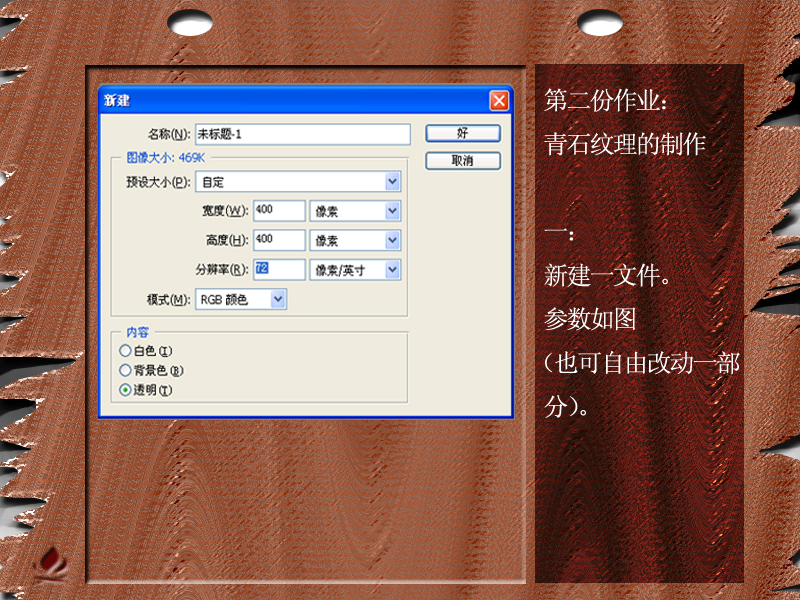The image size is (800, 600).
Task: Open the 预设大小 preset size dropdown
Action: [298, 182]
